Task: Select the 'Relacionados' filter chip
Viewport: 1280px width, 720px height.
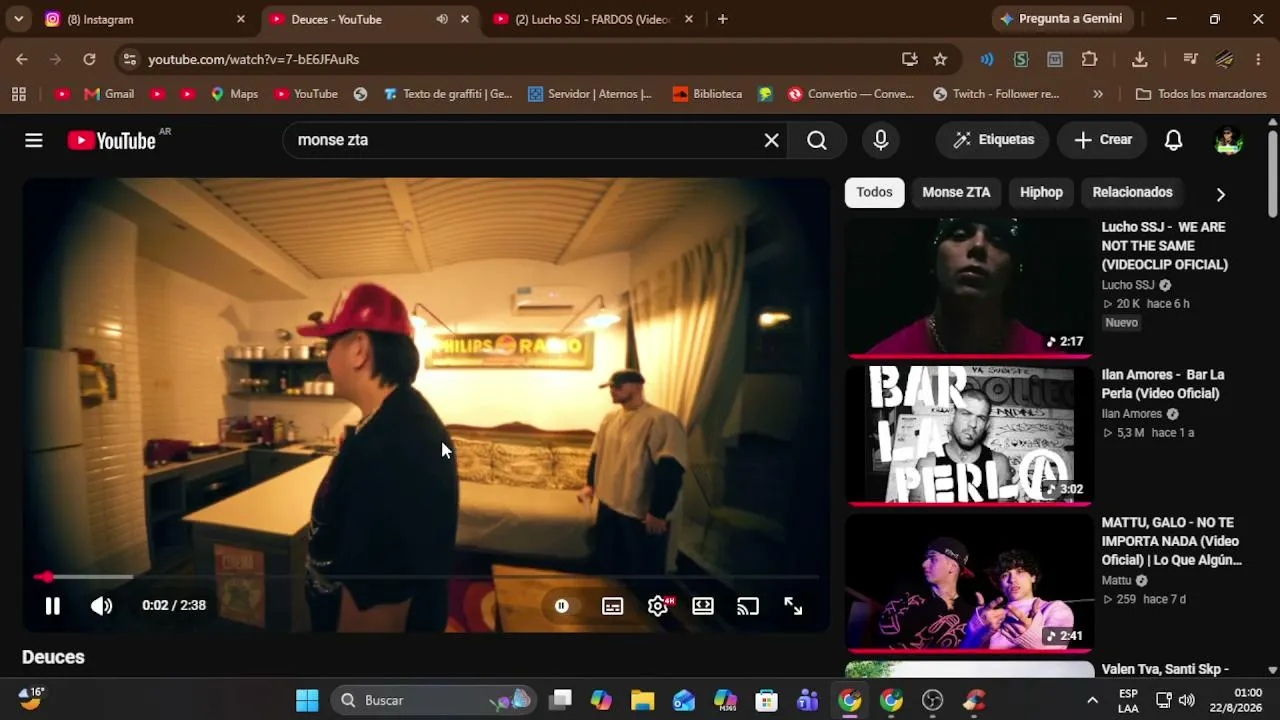Action: pos(1132,192)
